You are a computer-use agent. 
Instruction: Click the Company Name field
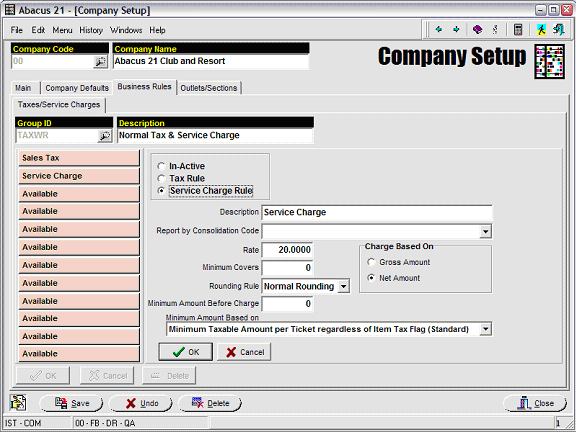point(211,61)
